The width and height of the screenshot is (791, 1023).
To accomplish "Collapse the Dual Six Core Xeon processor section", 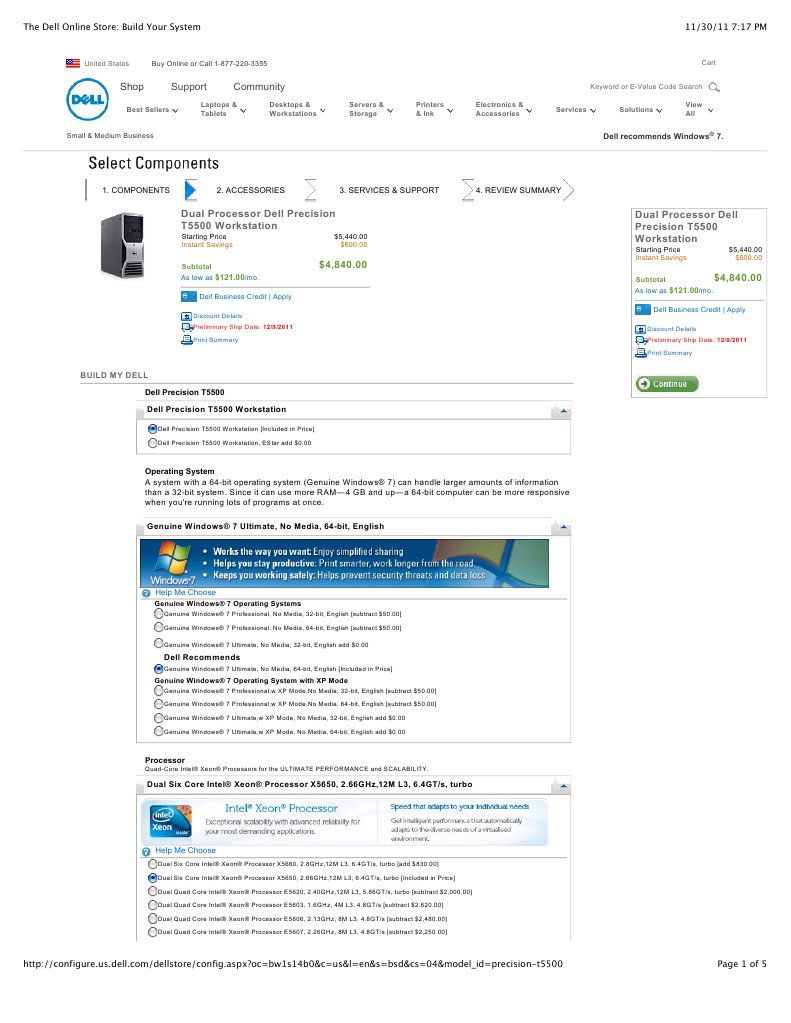I will pos(562,786).
